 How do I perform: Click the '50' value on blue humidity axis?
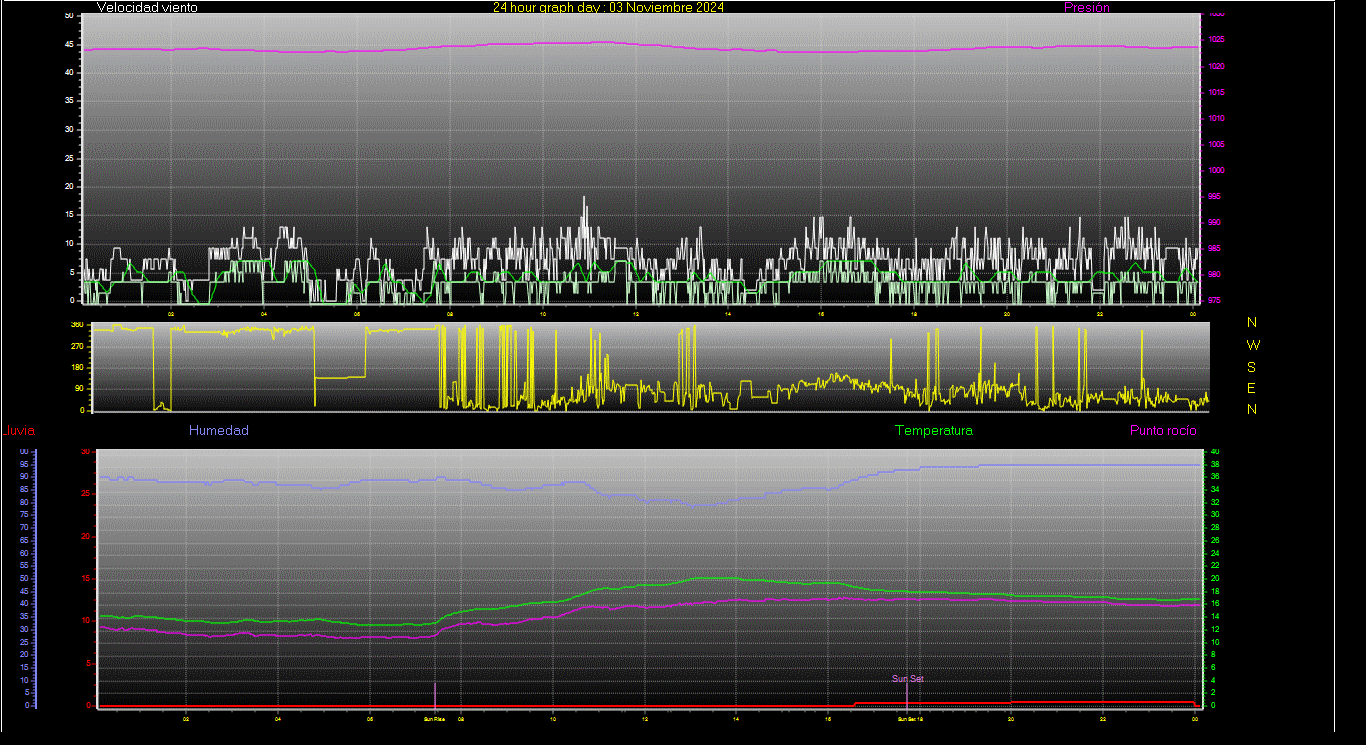(x=24, y=578)
